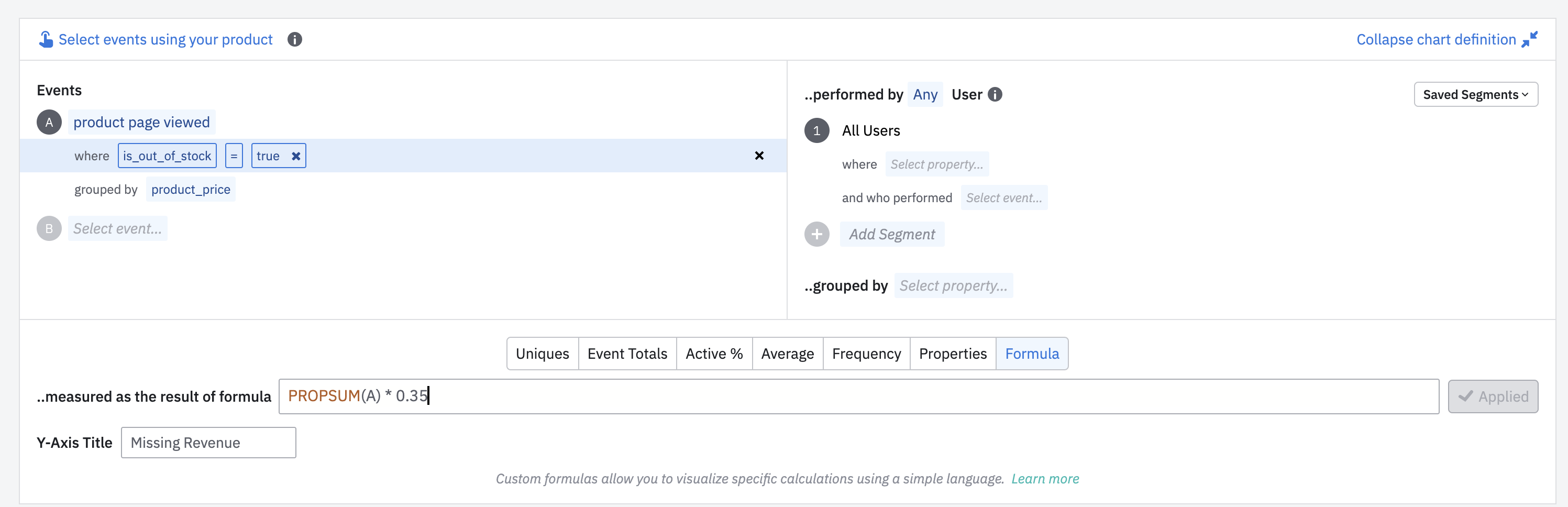Image resolution: width=1568 pixels, height=507 pixels.
Task: Open the Learn more link
Action: point(1044,479)
